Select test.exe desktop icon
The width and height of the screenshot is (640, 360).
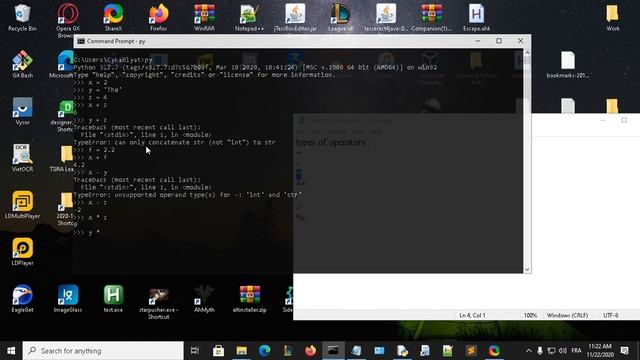(113, 299)
